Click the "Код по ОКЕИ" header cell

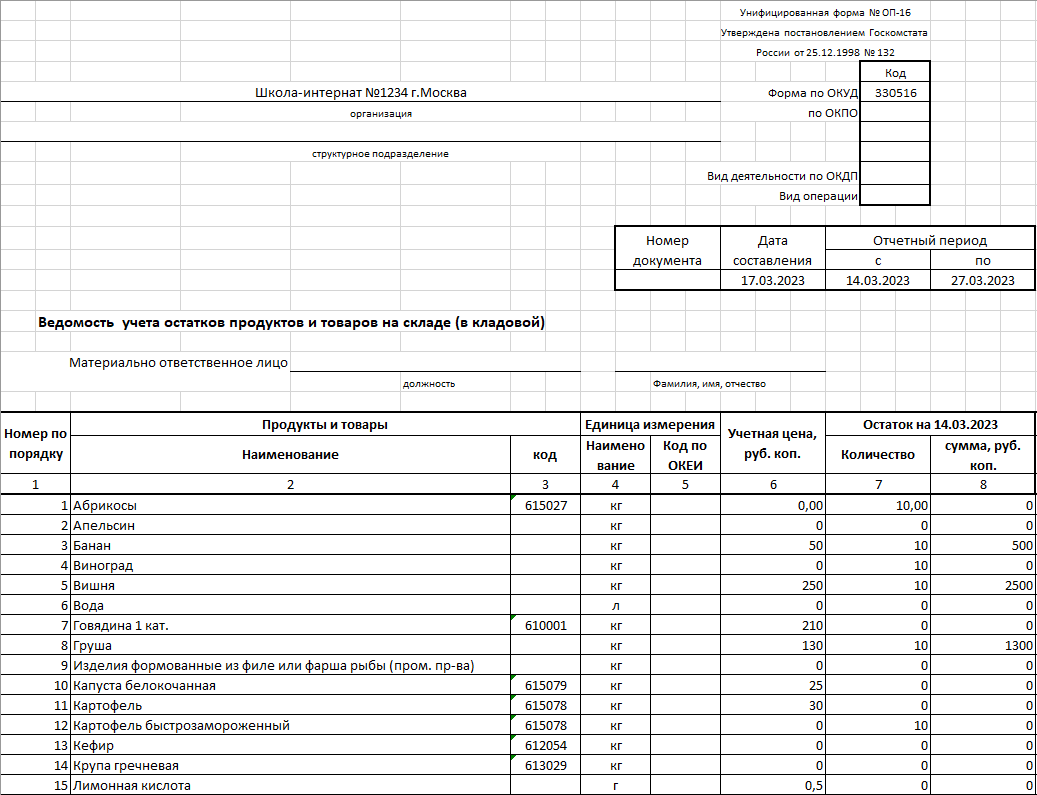click(x=685, y=454)
